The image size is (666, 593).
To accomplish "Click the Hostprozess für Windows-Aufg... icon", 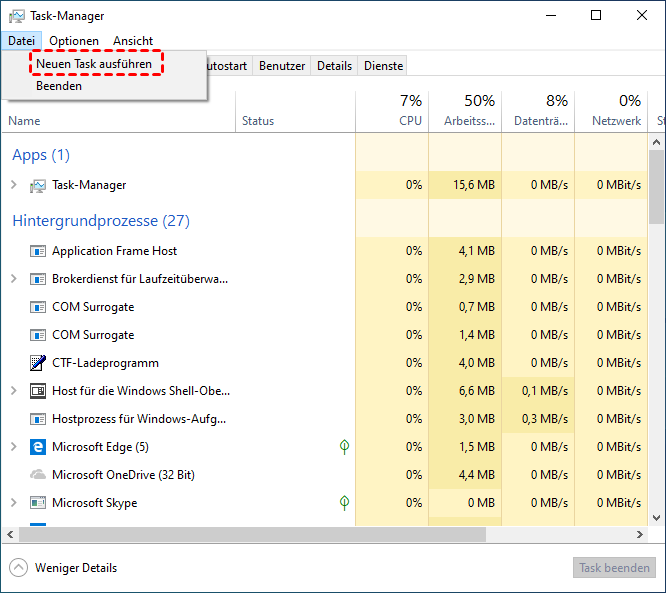I will tap(37, 419).
